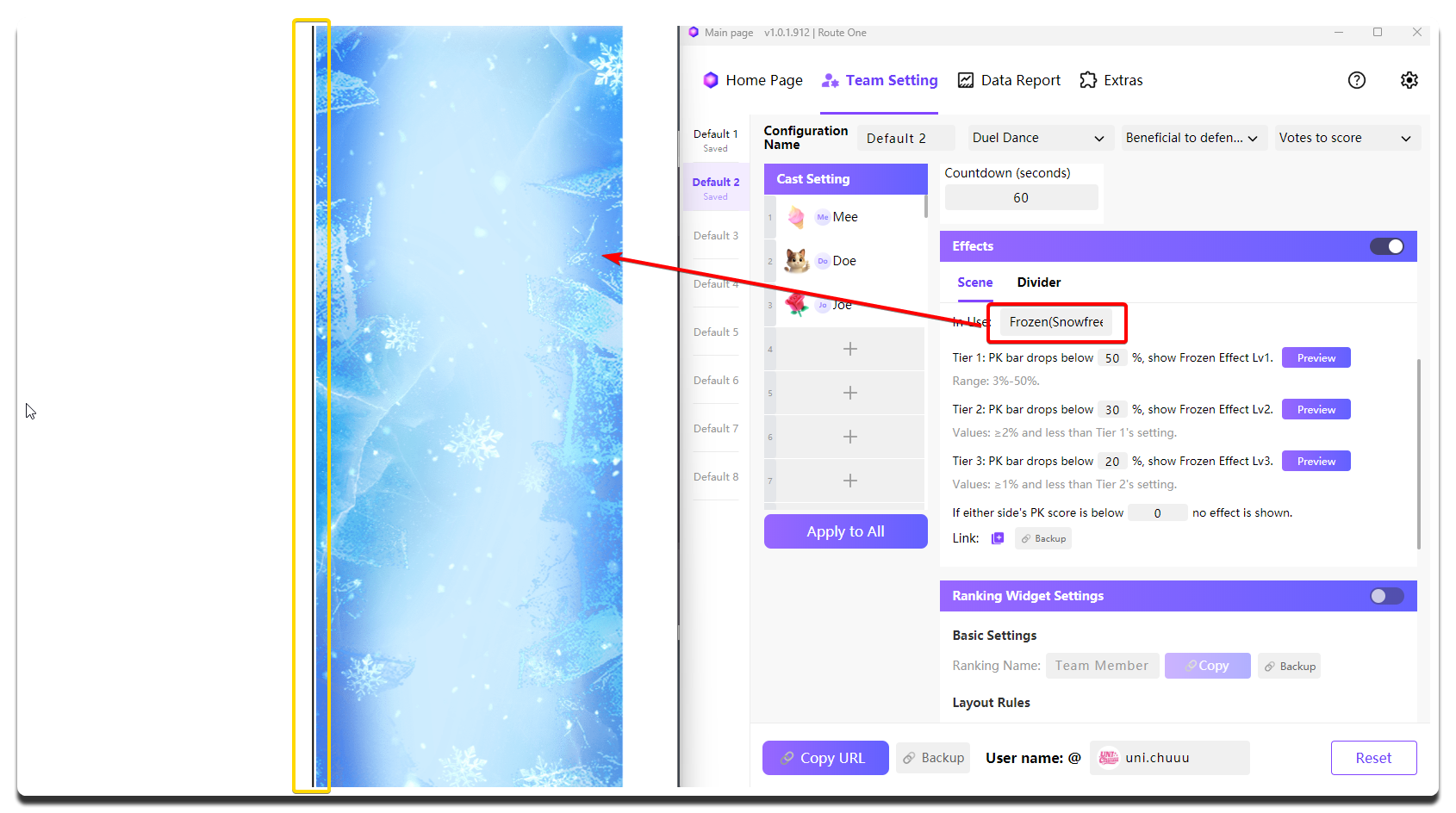Click Doe's cat avatar icon
The width and height of the screenshot is (1456, 813).
[796, 261]
